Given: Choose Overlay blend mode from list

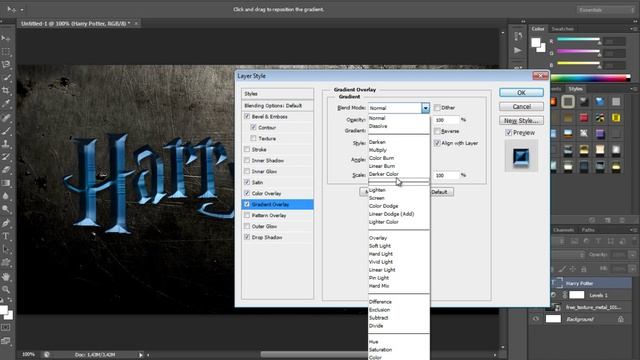Looking at the screenshot, I should click(399, 238).
